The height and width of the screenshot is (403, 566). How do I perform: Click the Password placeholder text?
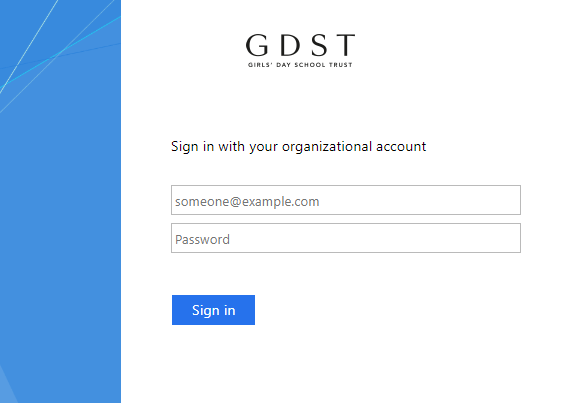pos(203,239)
